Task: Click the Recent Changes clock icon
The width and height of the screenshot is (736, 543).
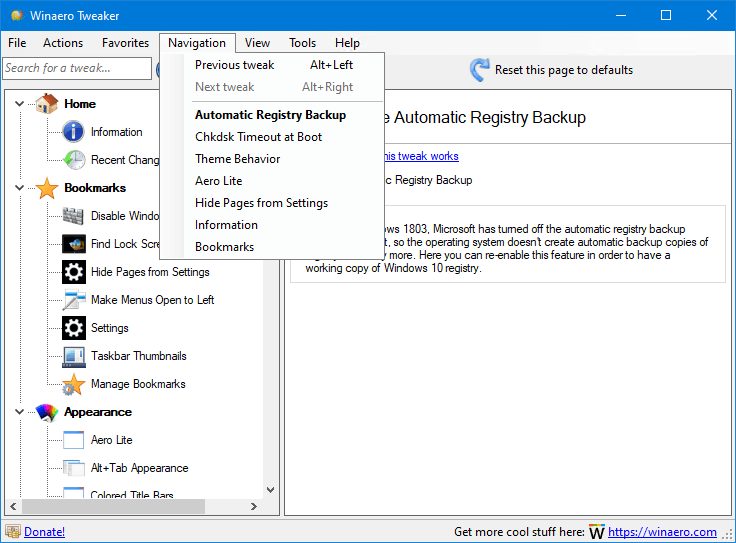Action: [74, 160]
